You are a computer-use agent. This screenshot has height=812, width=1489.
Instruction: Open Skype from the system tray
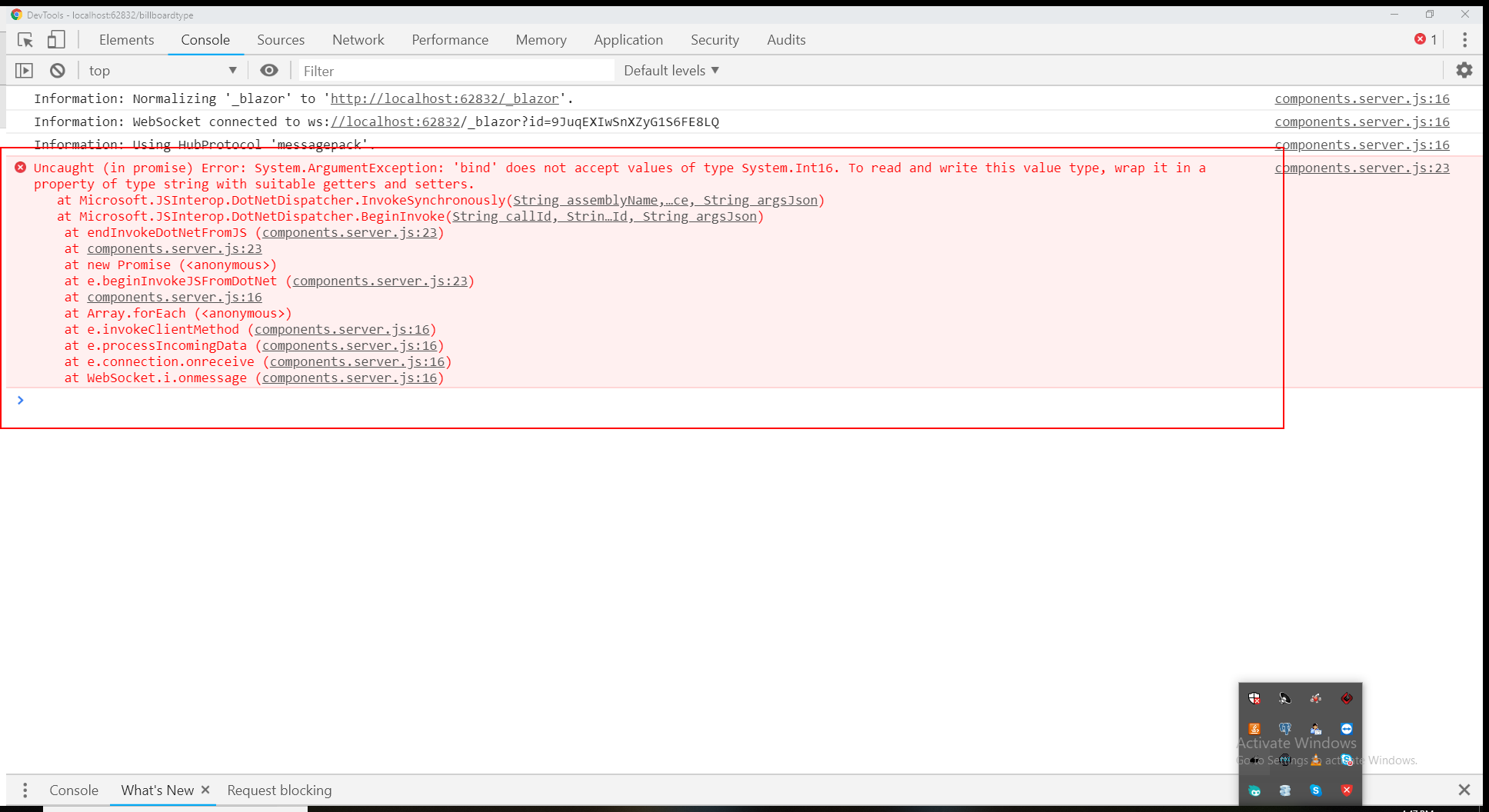[1315, 790]
